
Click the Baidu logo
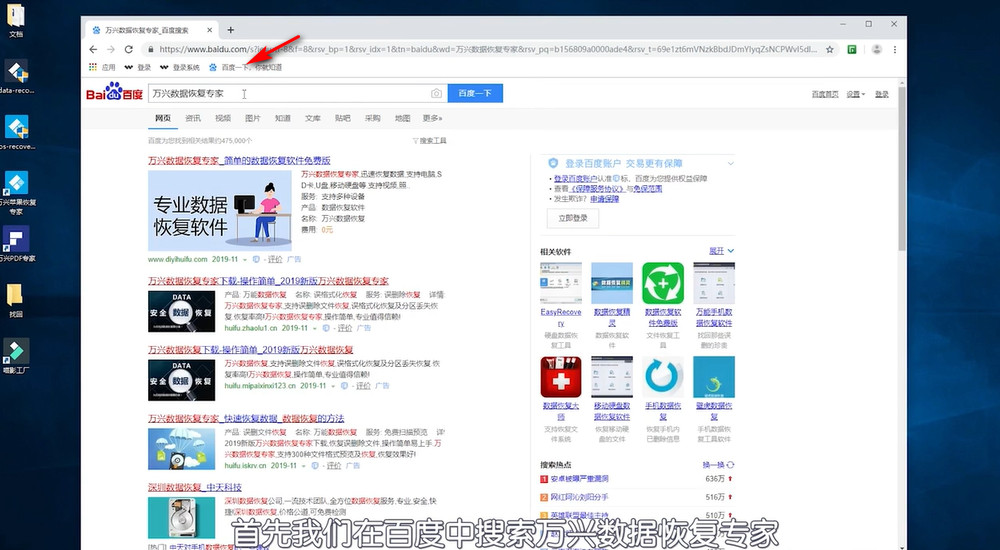[115, 93]
